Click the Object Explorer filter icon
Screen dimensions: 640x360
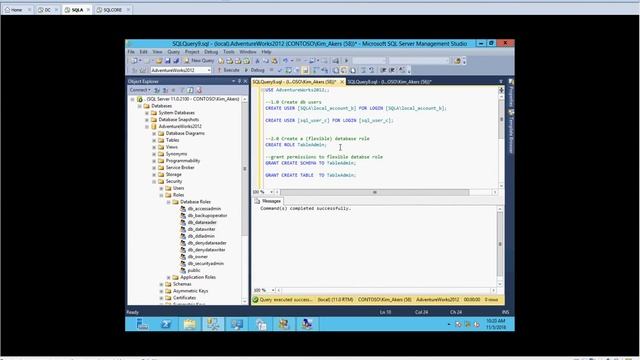[x=182, y=90]
